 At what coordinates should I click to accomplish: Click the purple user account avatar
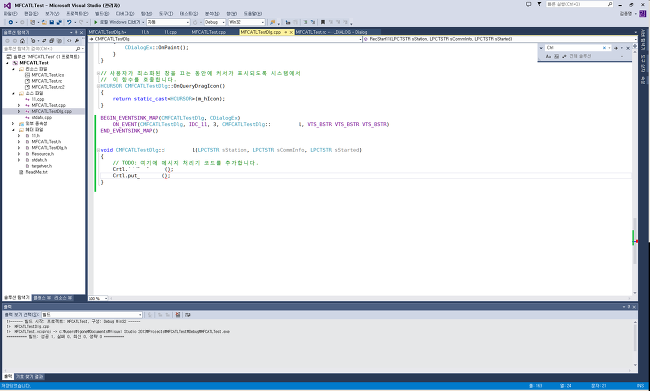click(x=643, y=14)
